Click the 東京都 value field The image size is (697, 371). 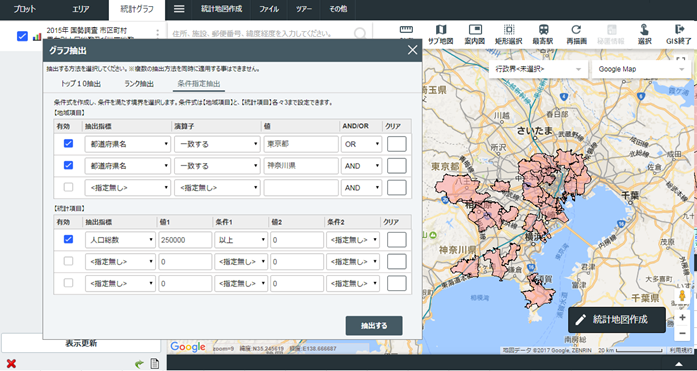coord(301,144)
